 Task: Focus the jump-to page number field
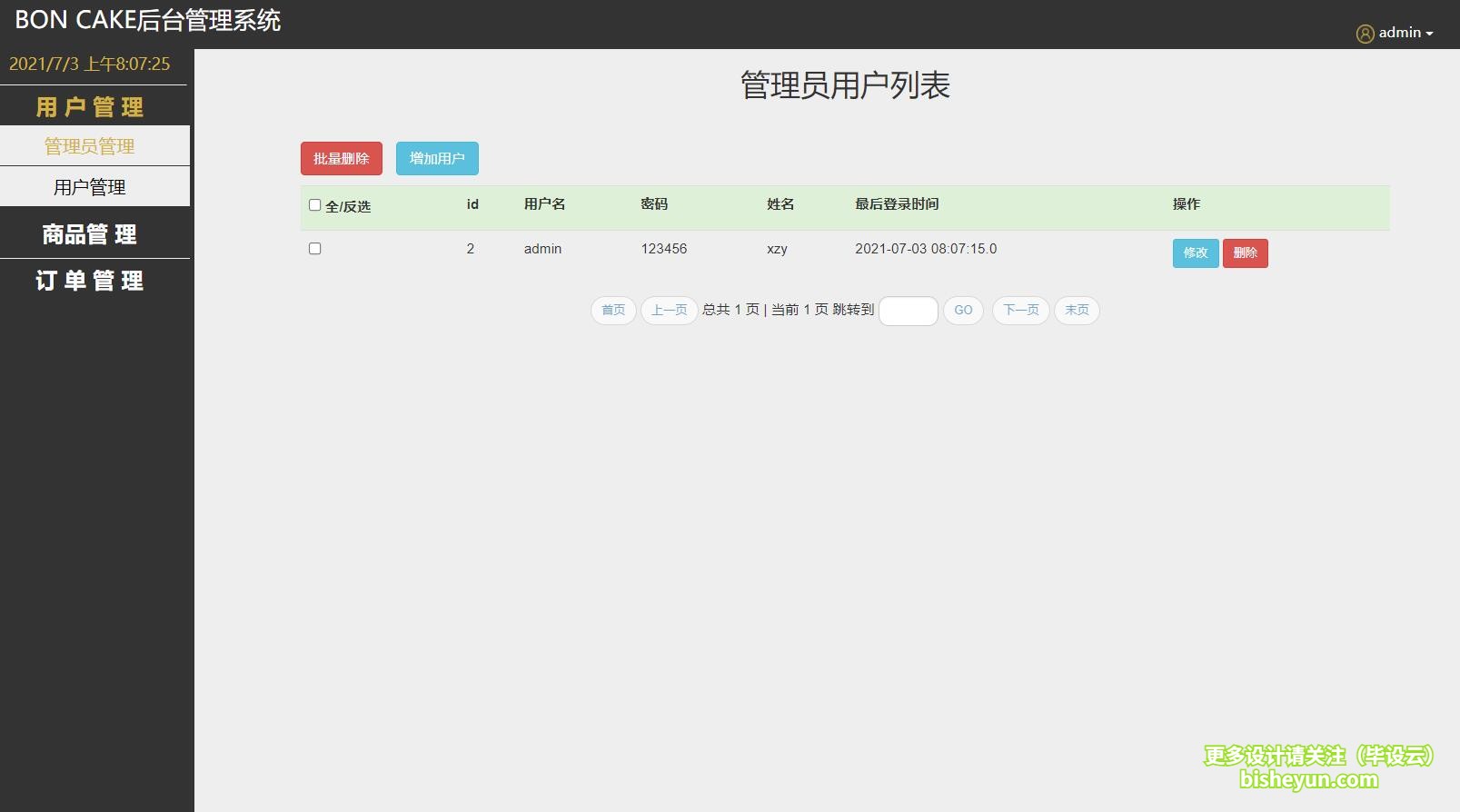pos(909,311)
